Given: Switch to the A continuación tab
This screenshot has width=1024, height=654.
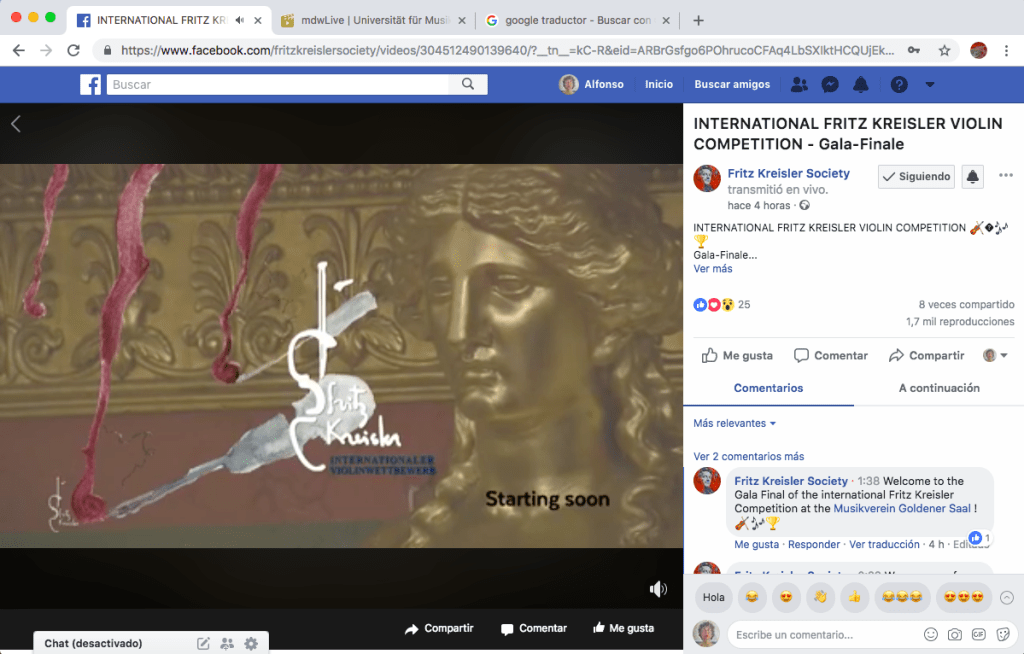Looking at the screenshot, I should point(938,388).
